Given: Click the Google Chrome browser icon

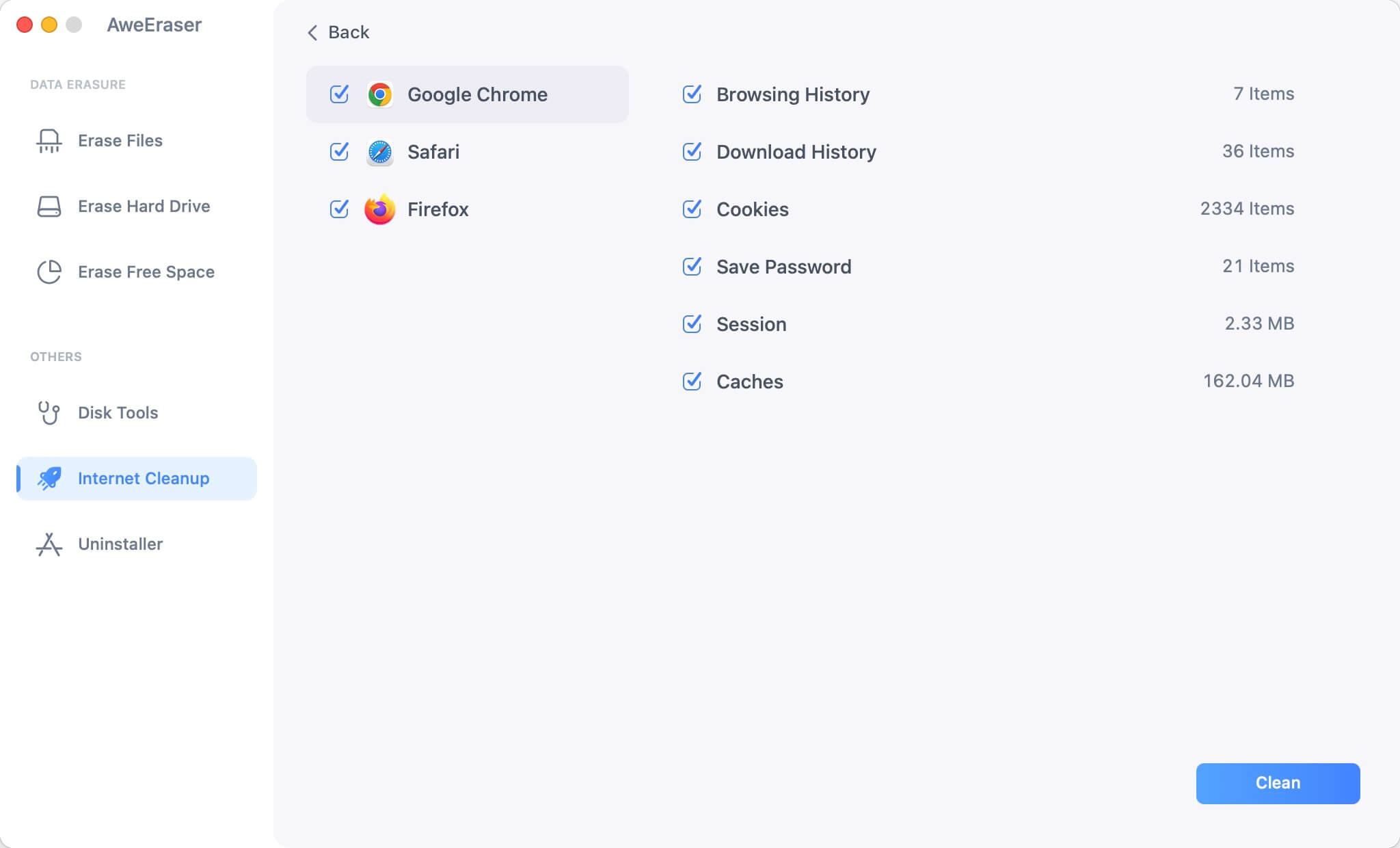Looking at the screenshot, I should coord(380,94).
